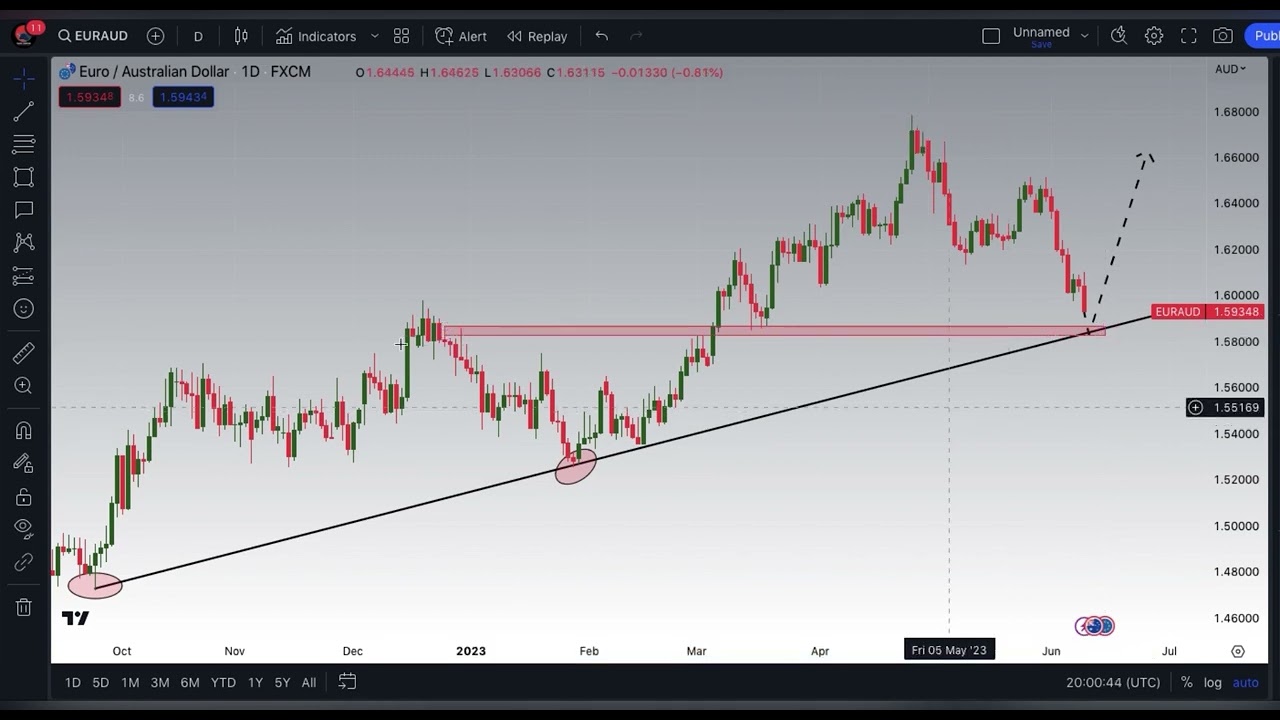Select the ruler measure tool
This screenshot has height=720, width=1280.
pyautogui.click(x=24, y=353)
